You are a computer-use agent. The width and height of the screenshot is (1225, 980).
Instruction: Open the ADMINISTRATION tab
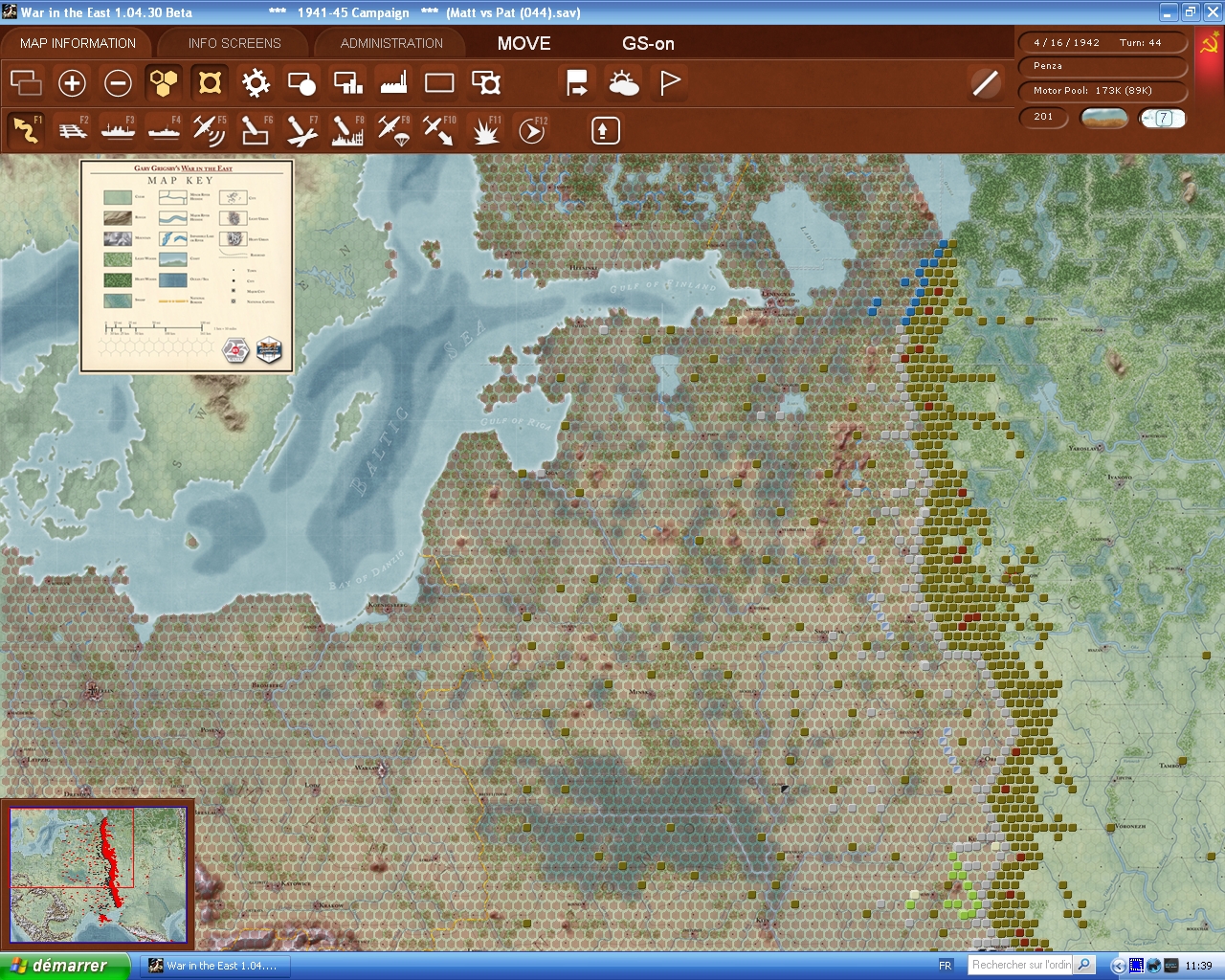click(391, 43)
